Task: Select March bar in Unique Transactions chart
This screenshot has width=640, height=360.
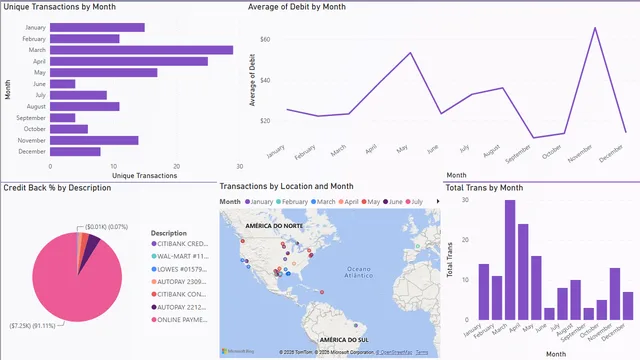Action: pos(141,50)
